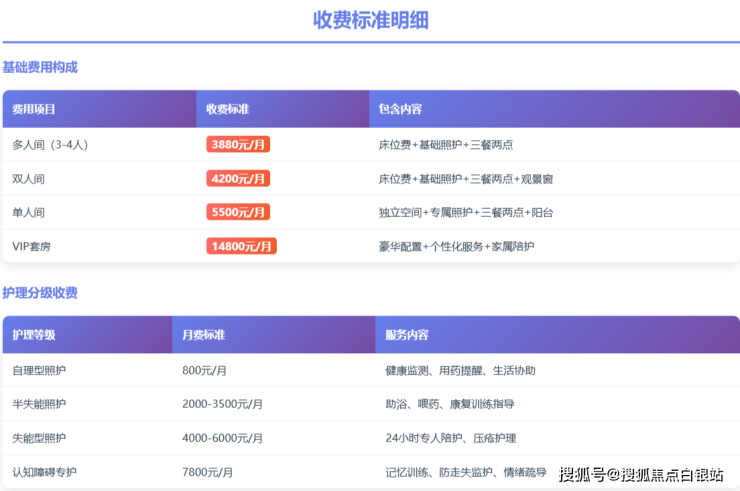Select the 服务内容 column header
740x491 pixels.
pyautogui.click(x=407, y=335)
